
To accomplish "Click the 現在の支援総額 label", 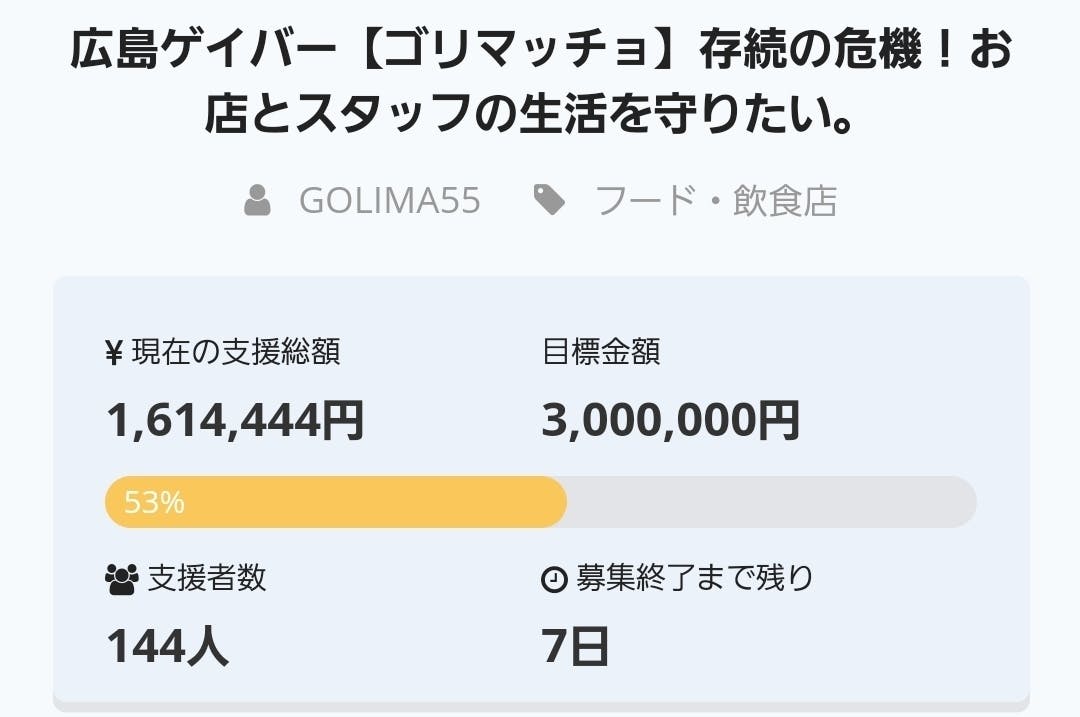I will pos(236,352).
